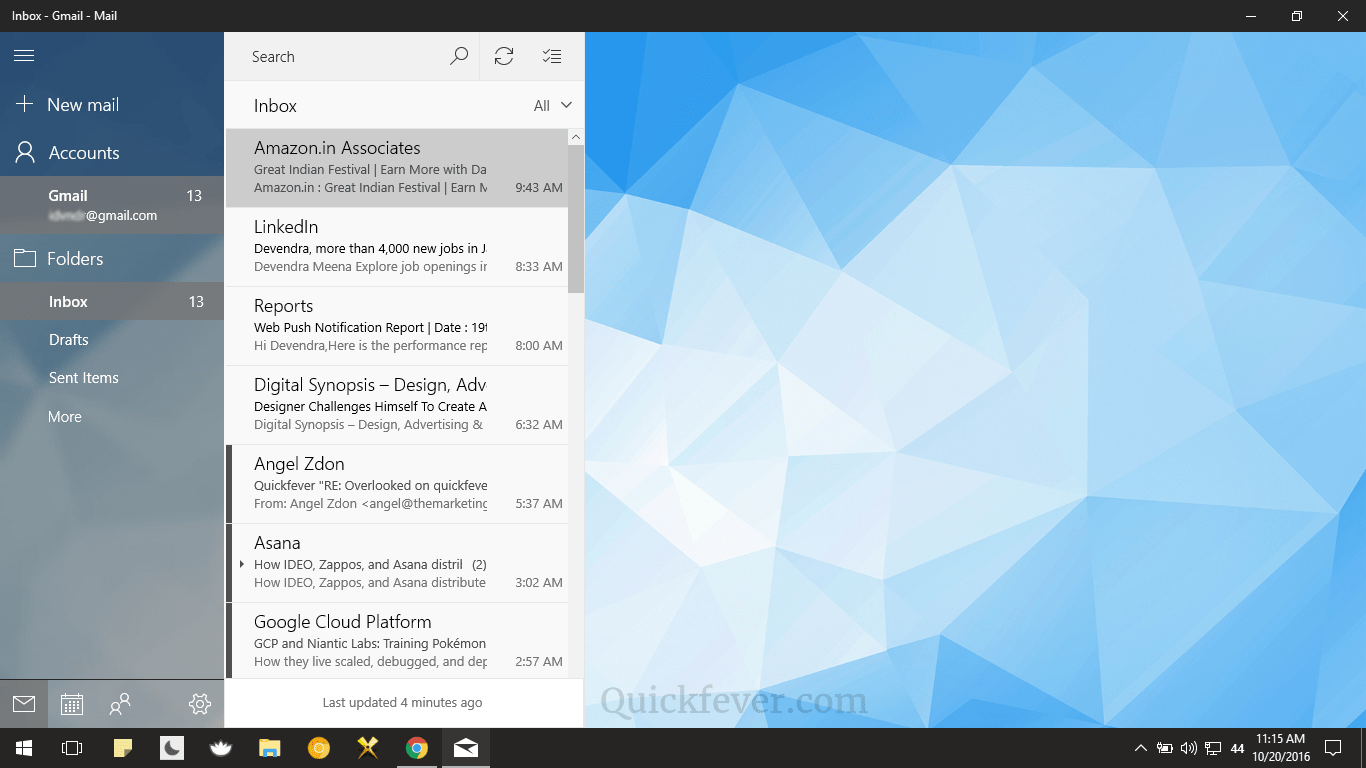1366x768 pixels.
Task: Open the All filter dropdown
Action: pyautogui.click(x=553, y=106)
